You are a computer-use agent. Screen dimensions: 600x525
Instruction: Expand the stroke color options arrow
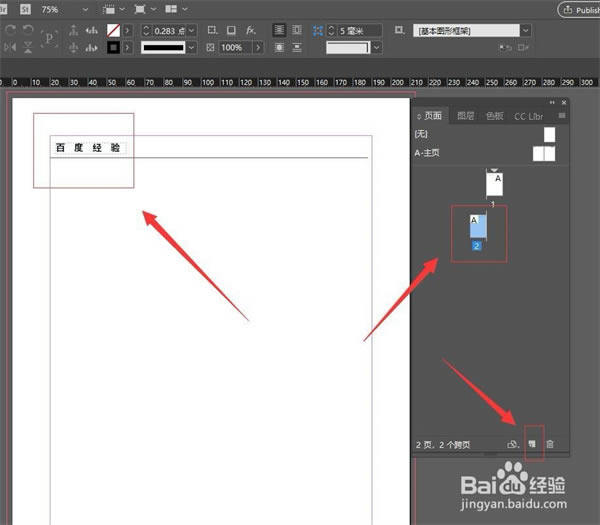128,47
